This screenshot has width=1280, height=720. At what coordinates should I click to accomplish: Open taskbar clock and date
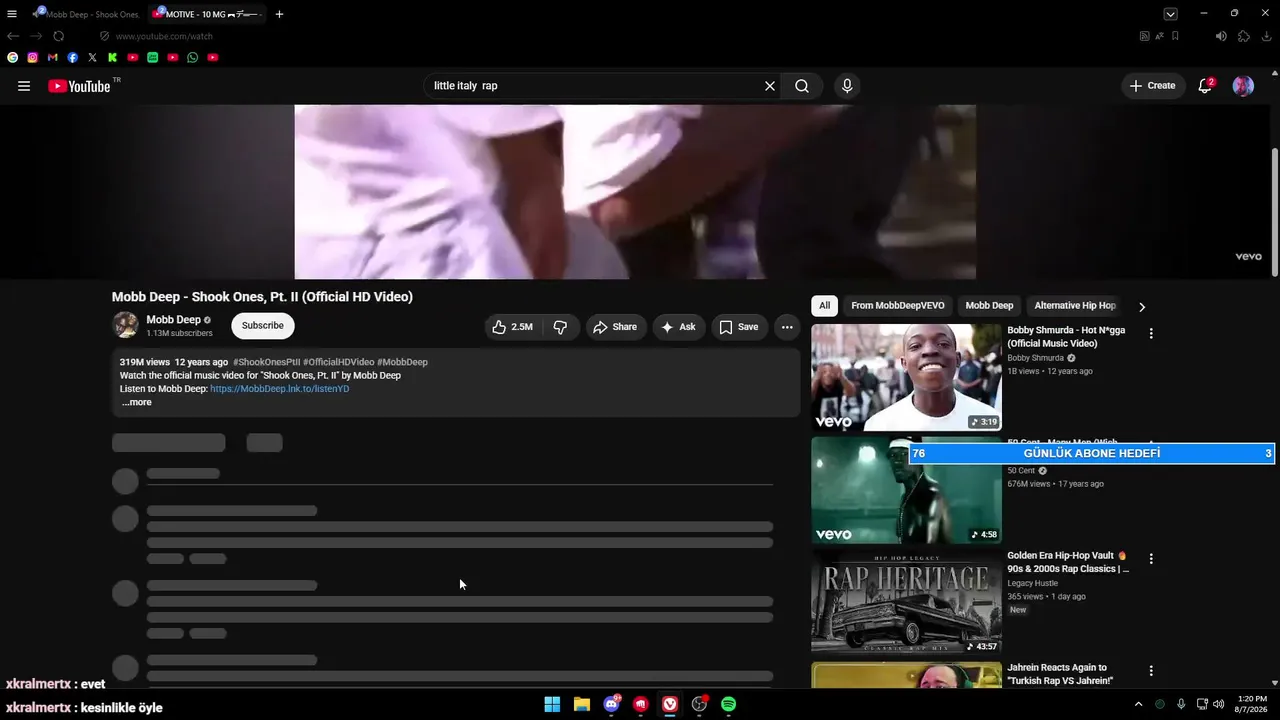pos(1252,704)
